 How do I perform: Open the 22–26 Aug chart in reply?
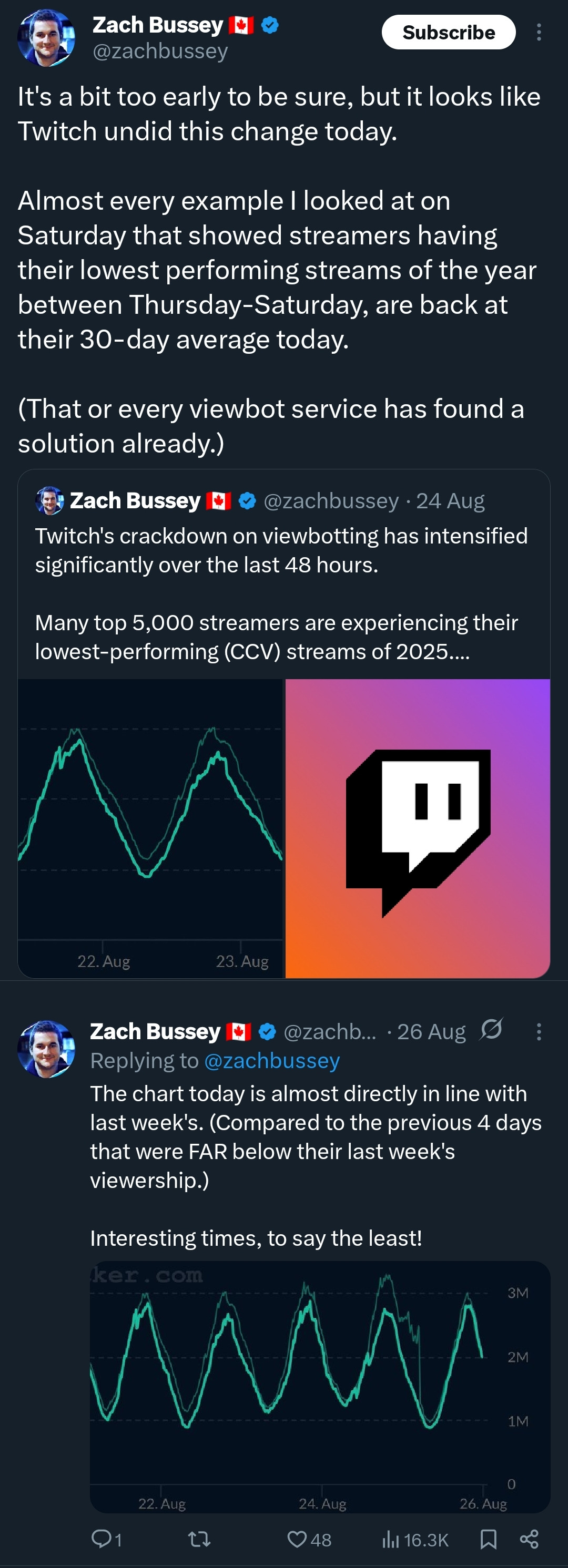pos(320,1387)
